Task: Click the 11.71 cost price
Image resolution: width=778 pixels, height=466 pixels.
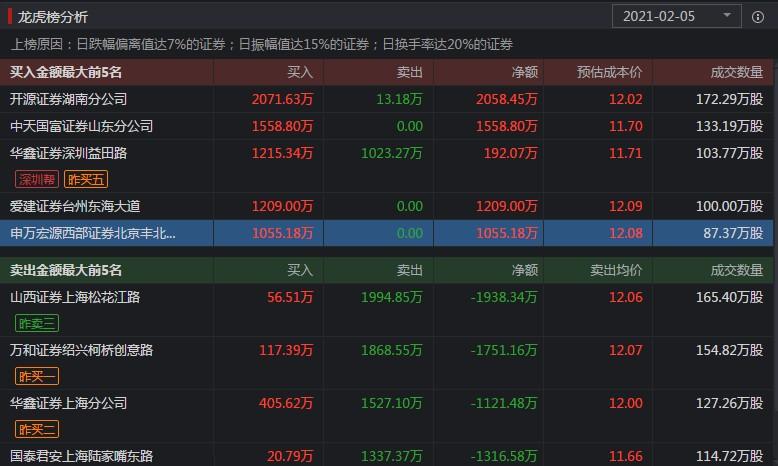Action: (x=626, y=153)
